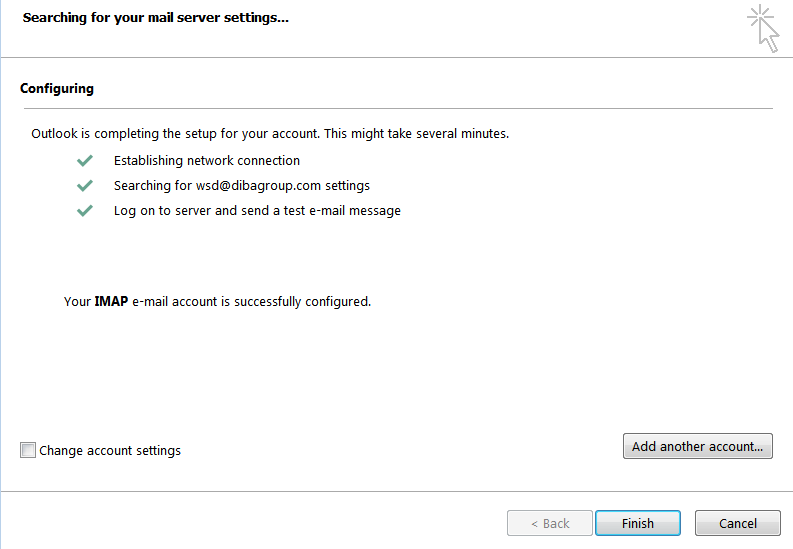This screenshot has height=549, width=793.
Task: Click checkmark beside Searching for wsd@dibagroup.com settings
Action: [x=84, y=186]
